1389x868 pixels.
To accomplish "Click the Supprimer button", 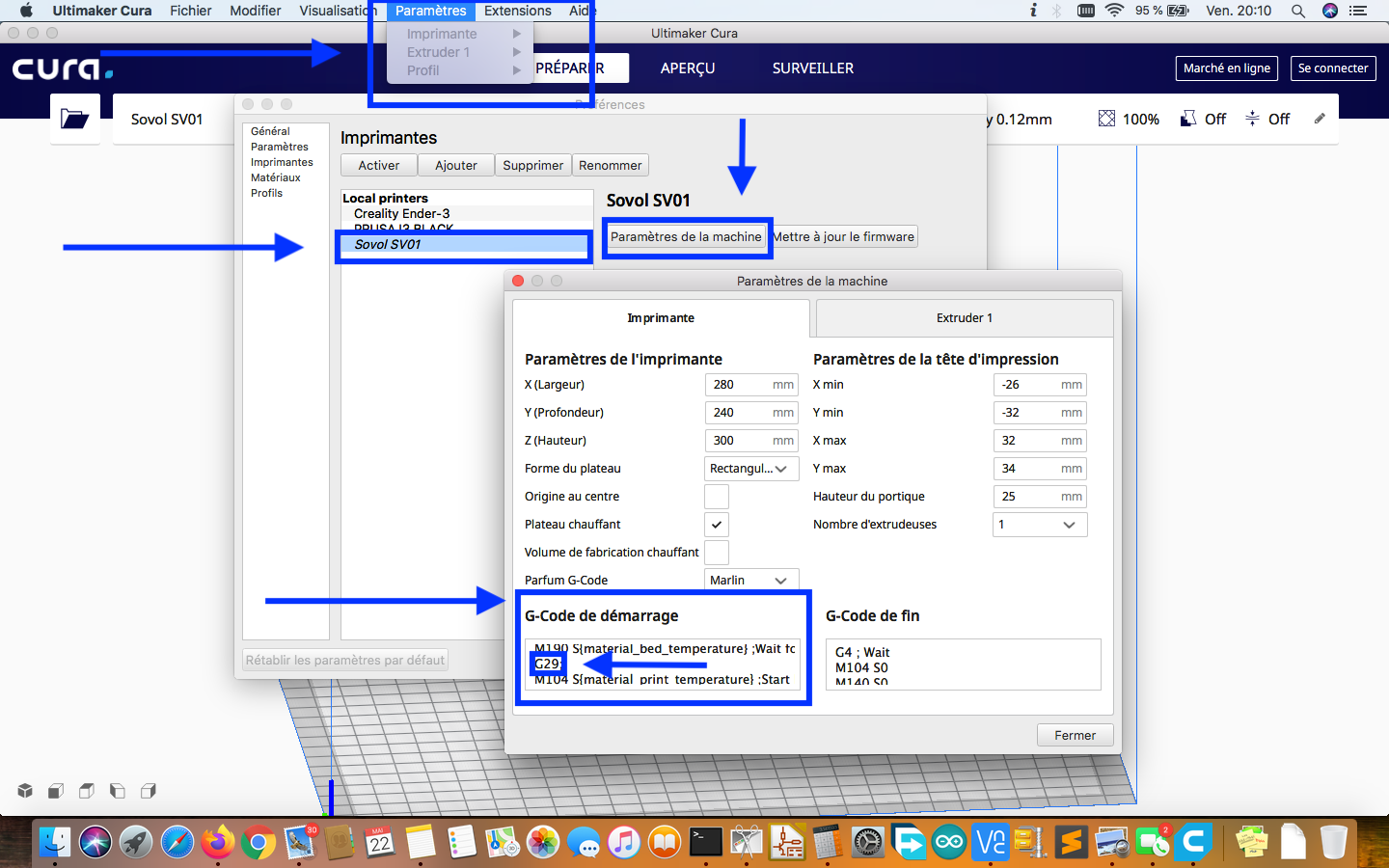I will coord(533,166).
